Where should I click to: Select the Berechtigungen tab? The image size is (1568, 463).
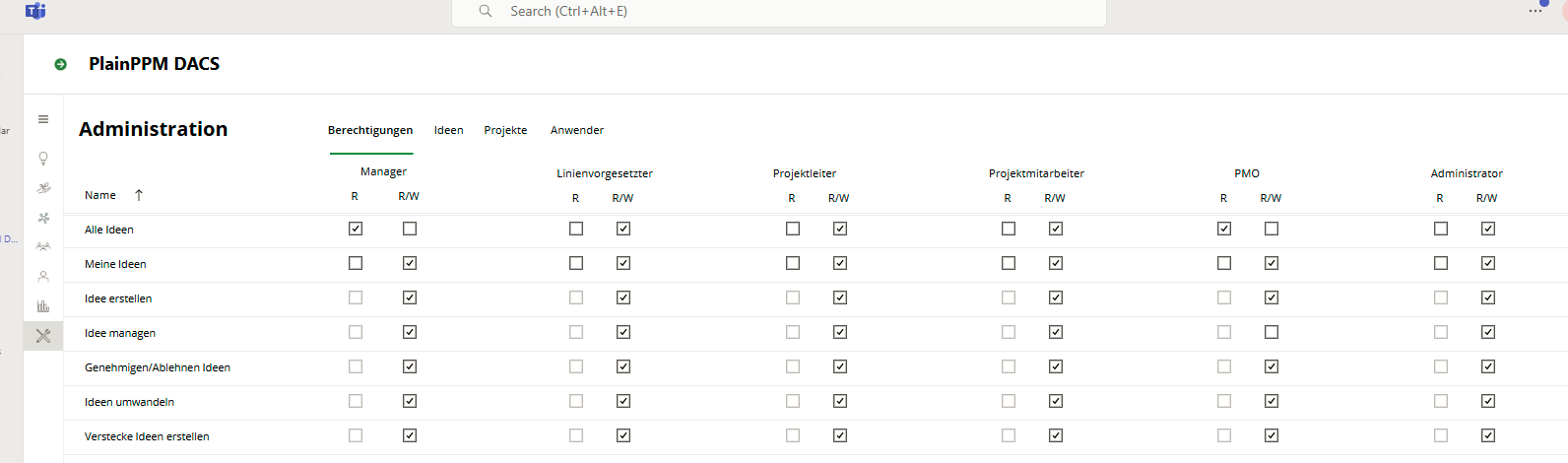point(370,130)
